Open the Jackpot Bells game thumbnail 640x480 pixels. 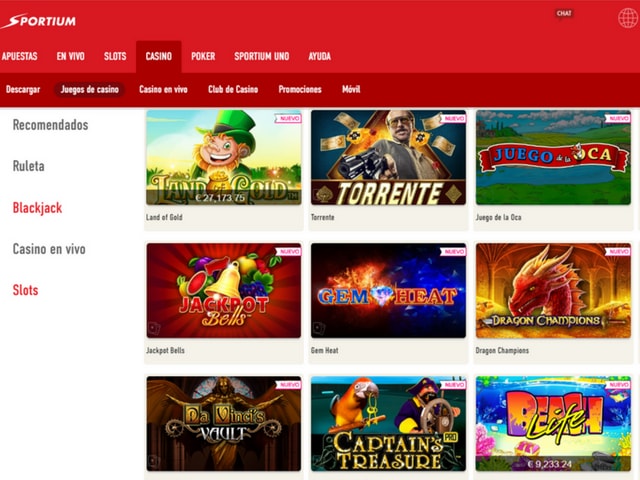coord(224,291)
